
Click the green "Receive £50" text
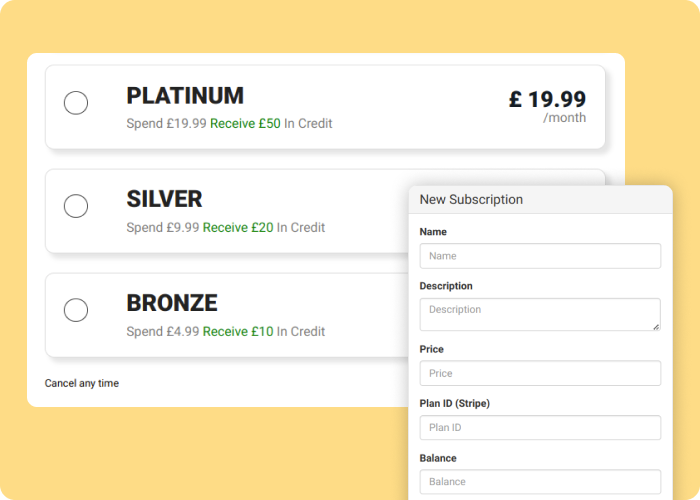pos(245,124)
